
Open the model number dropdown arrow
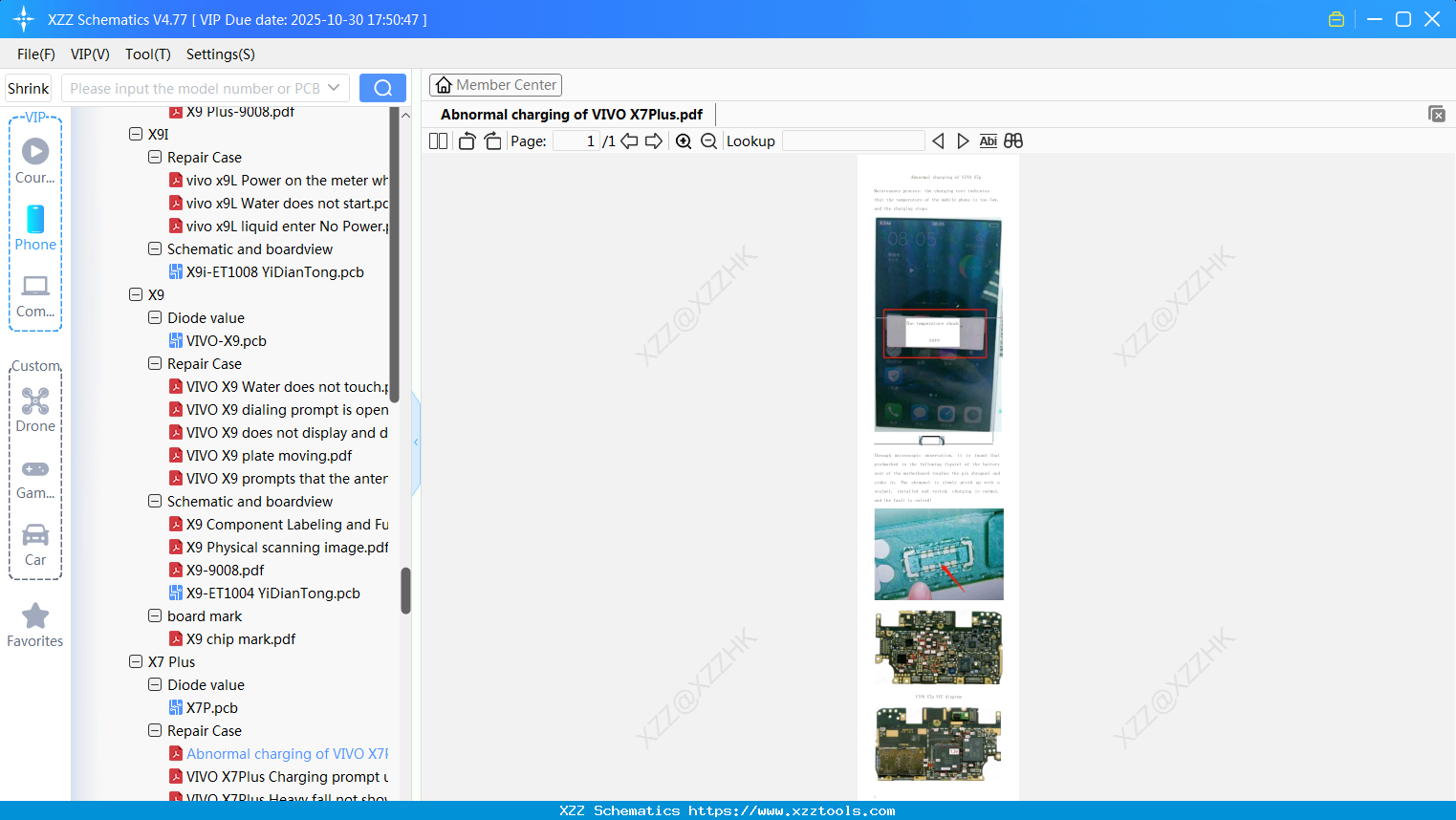pyautogui.click(x=334, y=88)
